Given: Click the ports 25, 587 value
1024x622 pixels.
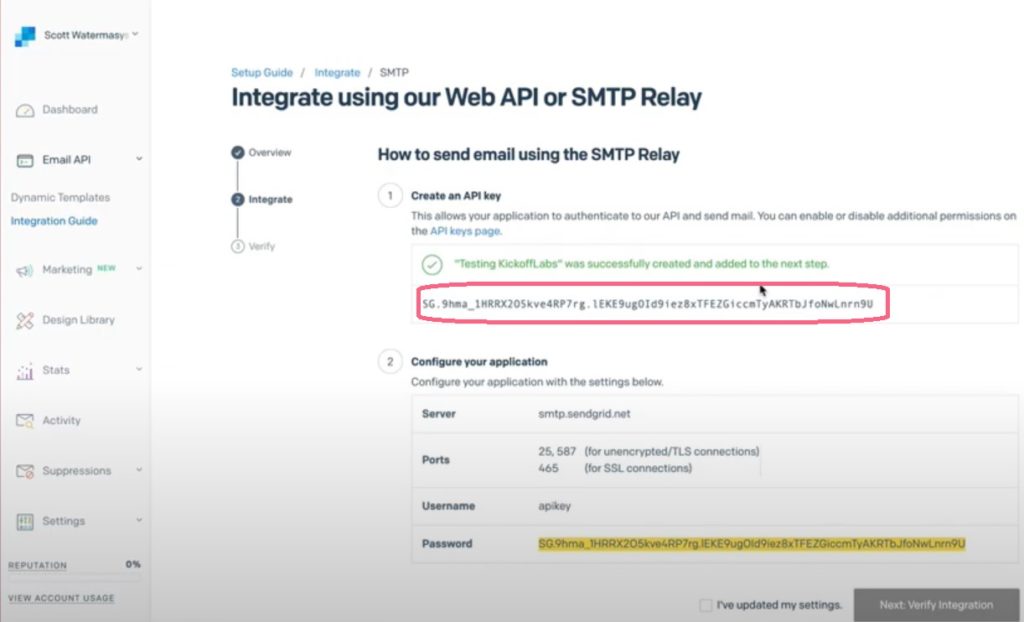Looking at the screenshot, I should (557, 451).
